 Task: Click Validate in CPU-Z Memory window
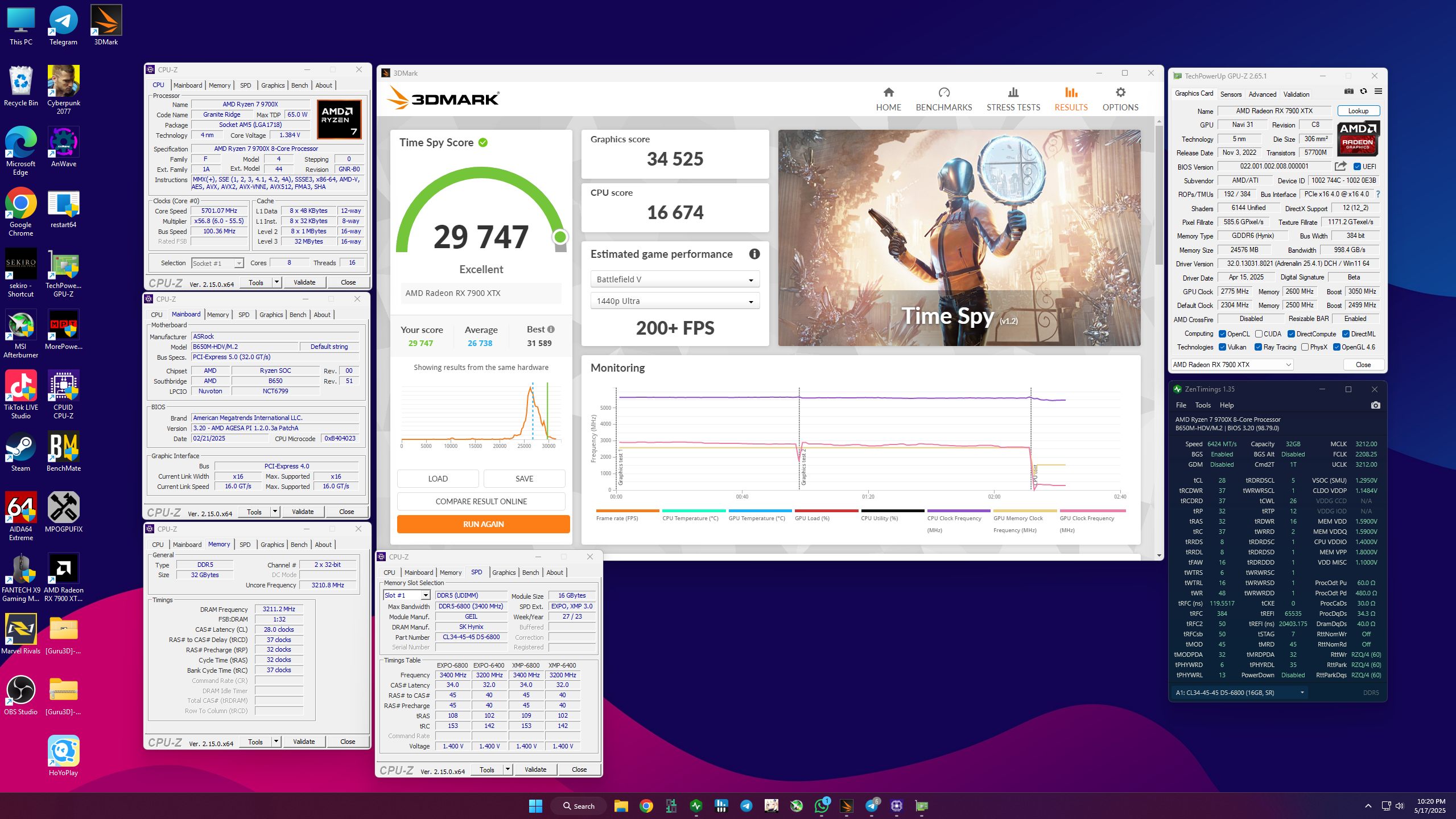pyautogui.click(x=303, y=742)
